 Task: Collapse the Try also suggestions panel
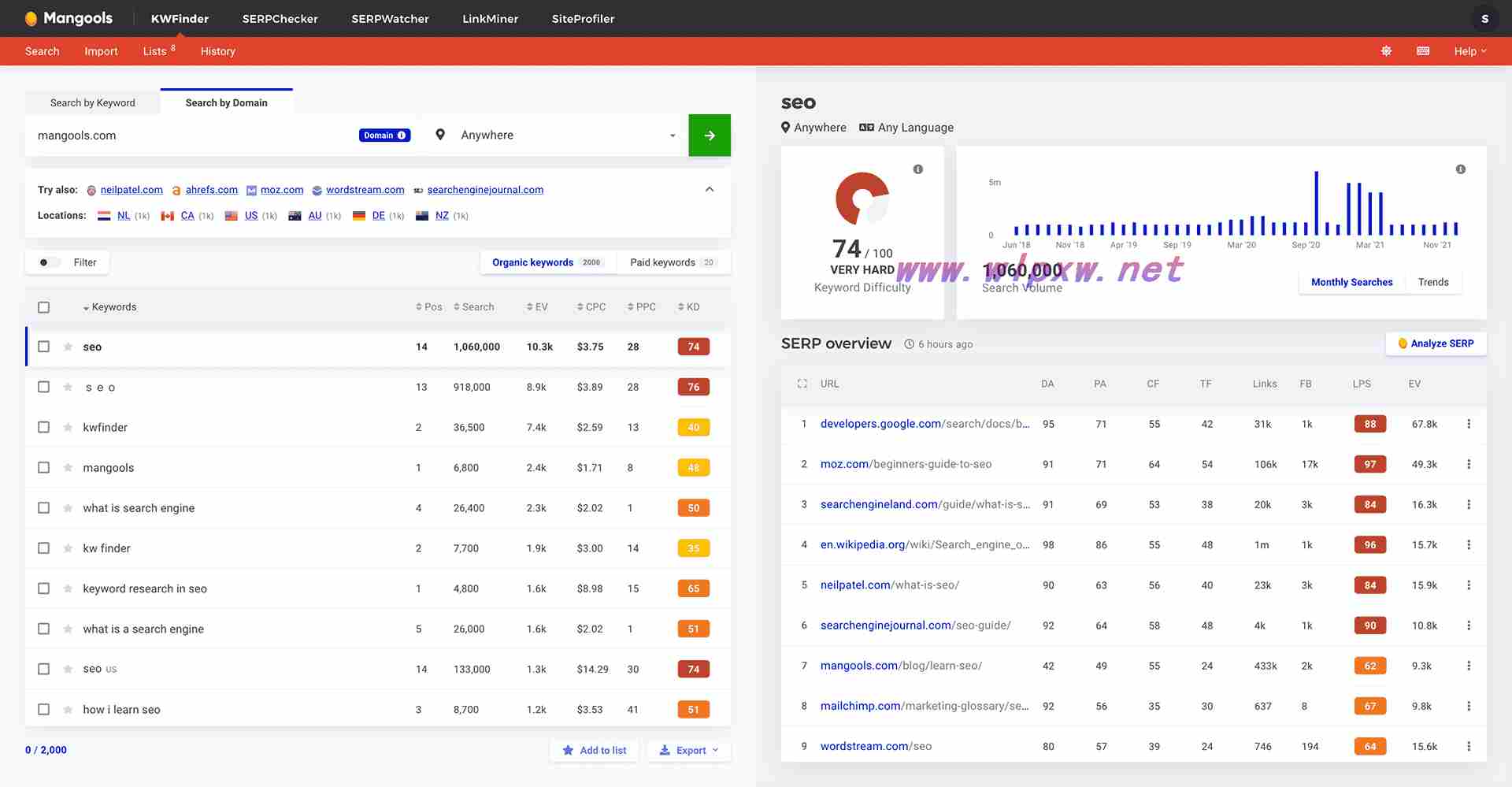[x=709, y=189]
